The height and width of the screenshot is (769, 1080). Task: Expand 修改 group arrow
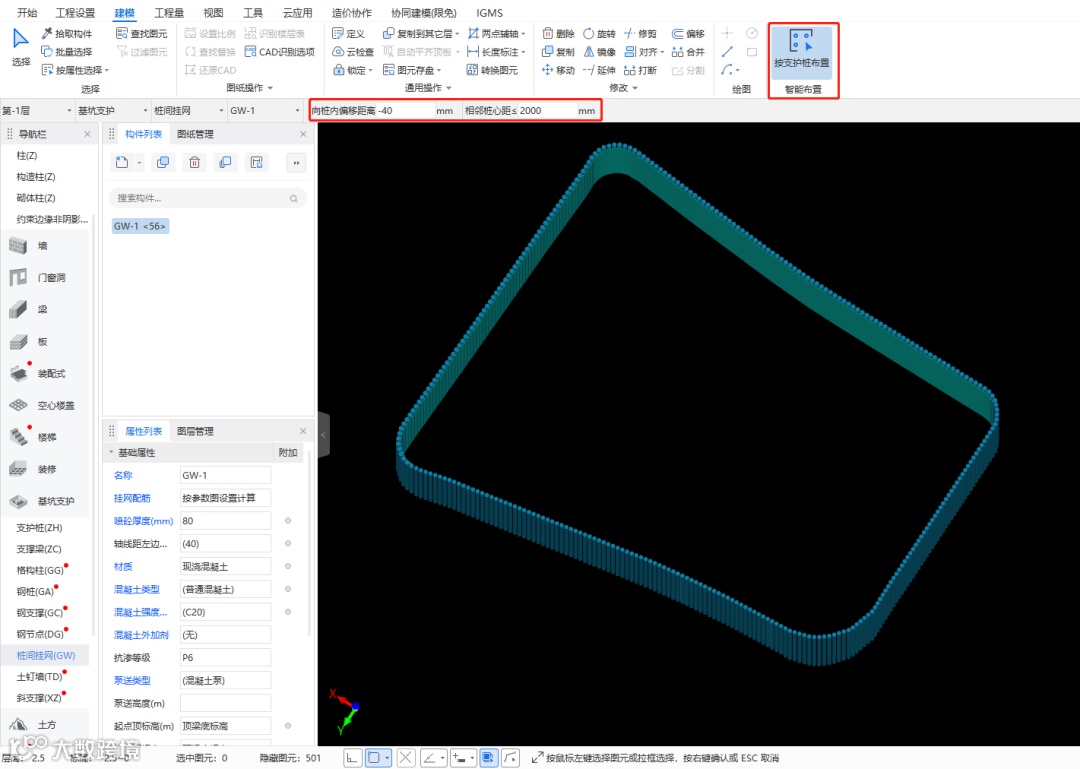[x=635, y=88]
